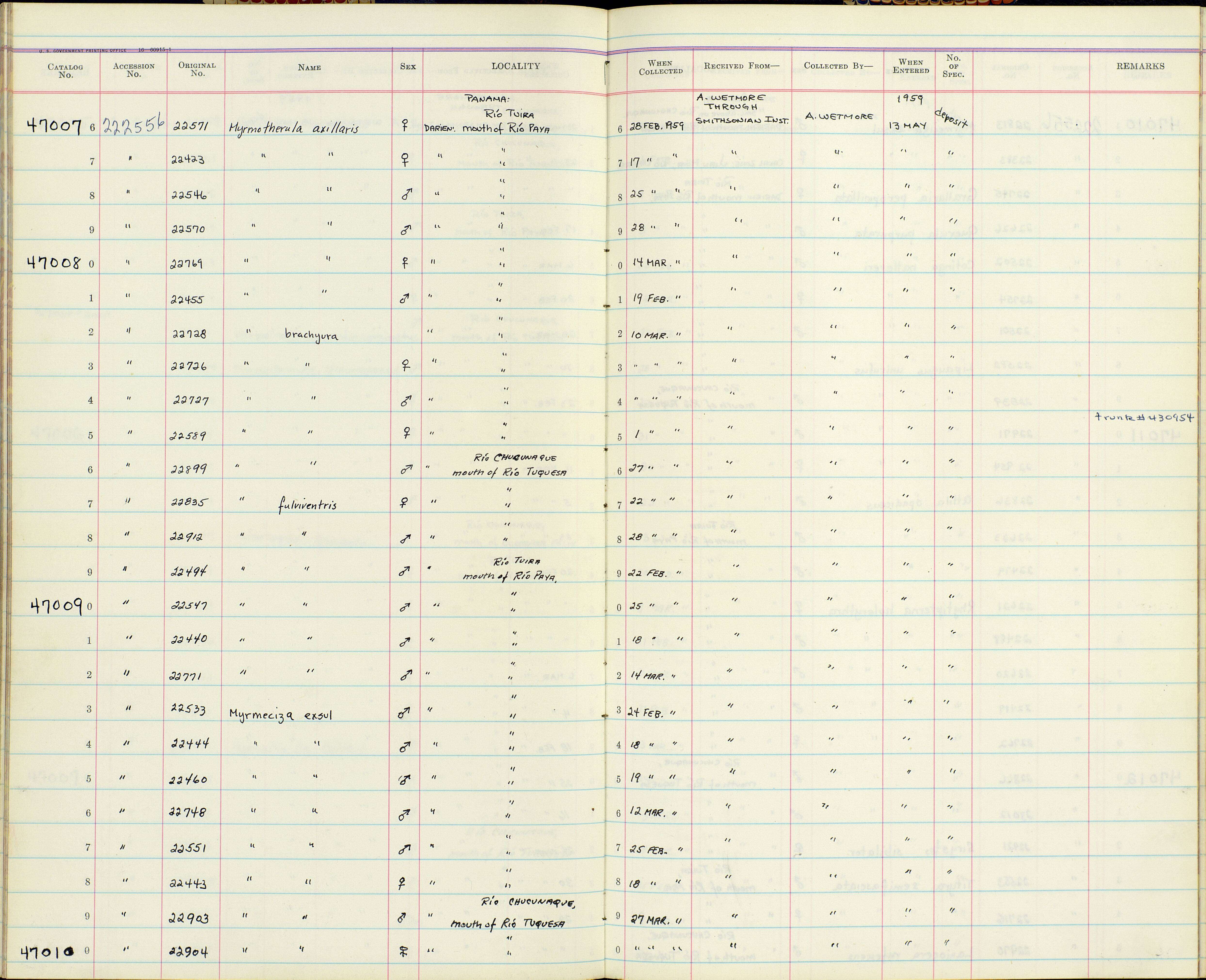Select catalog number 47009
Screen dimensions: 1206x980
coord(56,606)
